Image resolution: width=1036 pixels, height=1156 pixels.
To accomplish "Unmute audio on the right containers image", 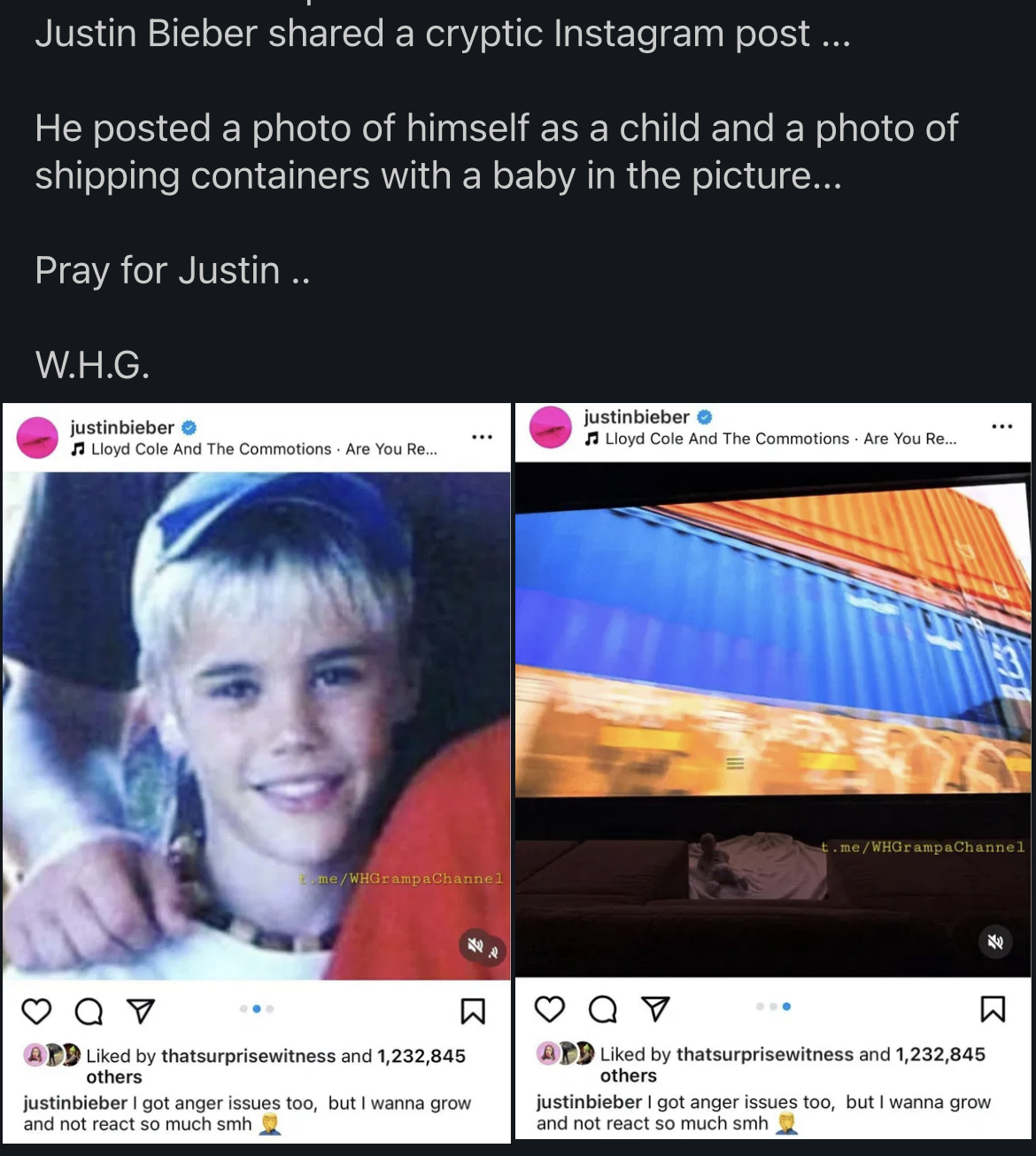I will click(x=995, y=941).
